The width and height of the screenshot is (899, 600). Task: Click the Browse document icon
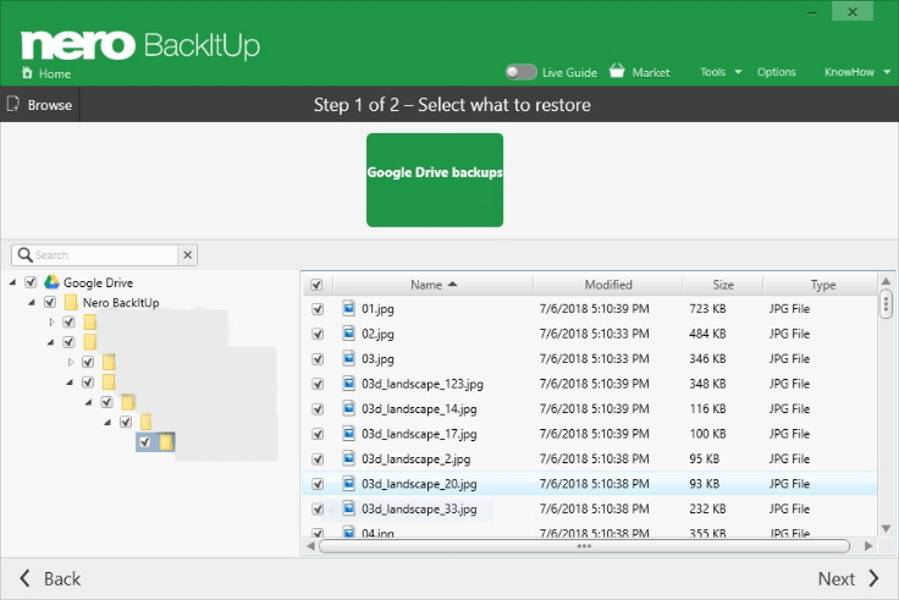pos(13,104)
